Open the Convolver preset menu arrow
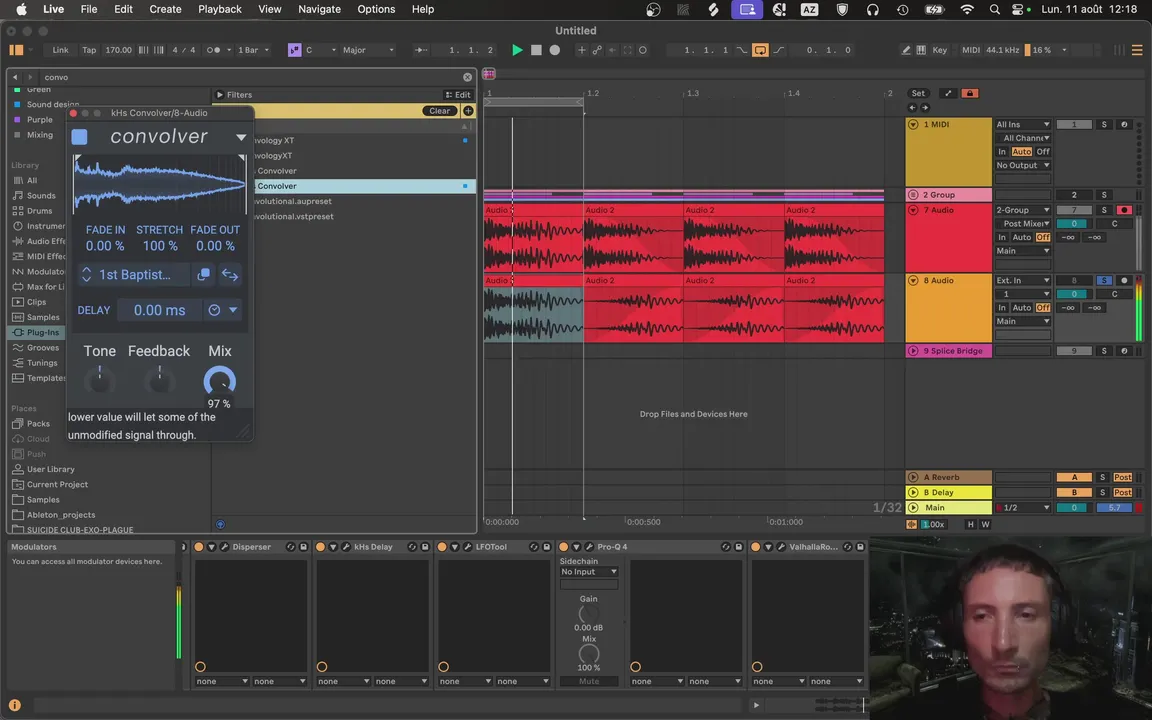 240,137
